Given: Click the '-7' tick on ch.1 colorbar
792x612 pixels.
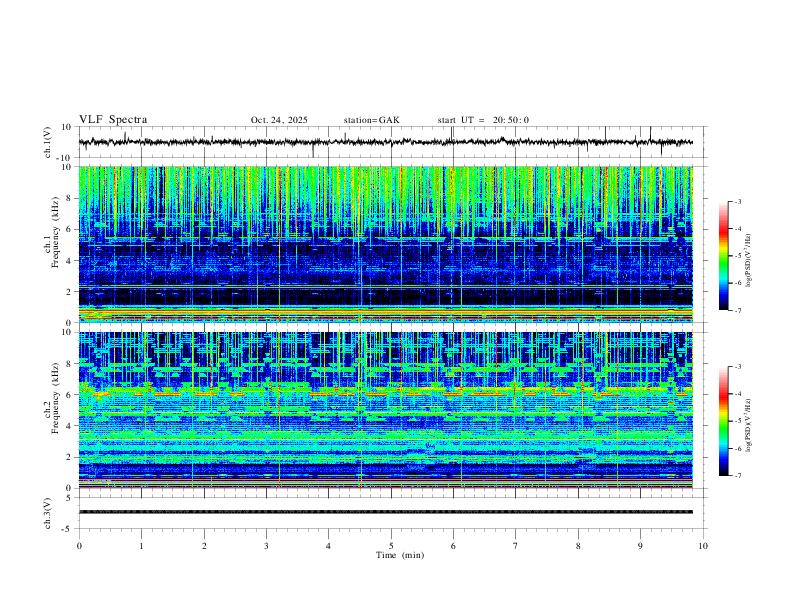Looking at the screenshot, I should click(738, 310).
